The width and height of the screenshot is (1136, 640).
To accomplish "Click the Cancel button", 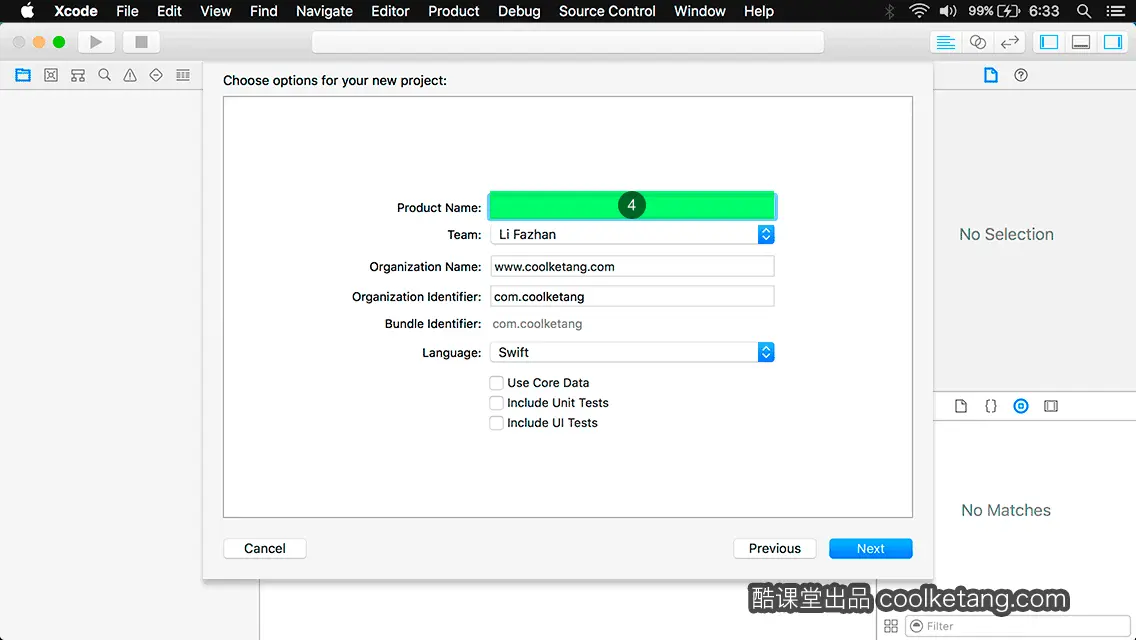I will 264,549.
